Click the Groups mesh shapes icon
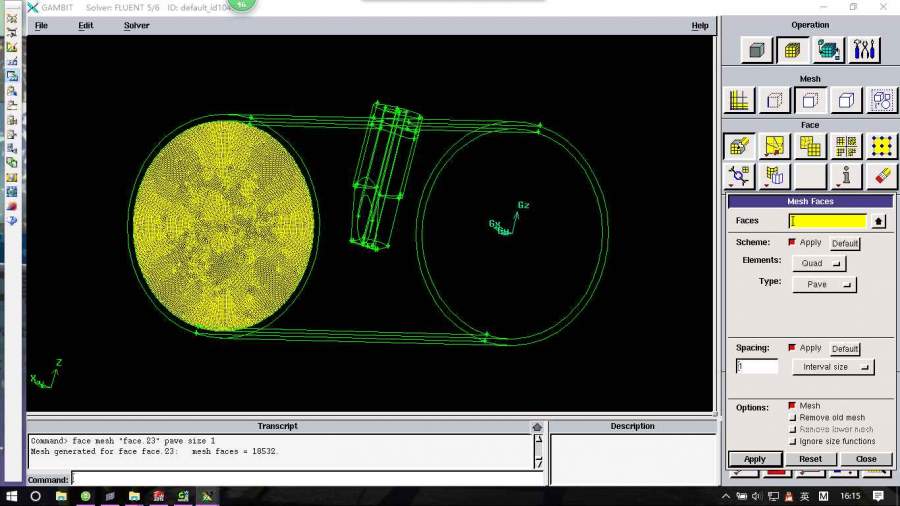The height and width of the screenshot is (506, 900). 881,100
